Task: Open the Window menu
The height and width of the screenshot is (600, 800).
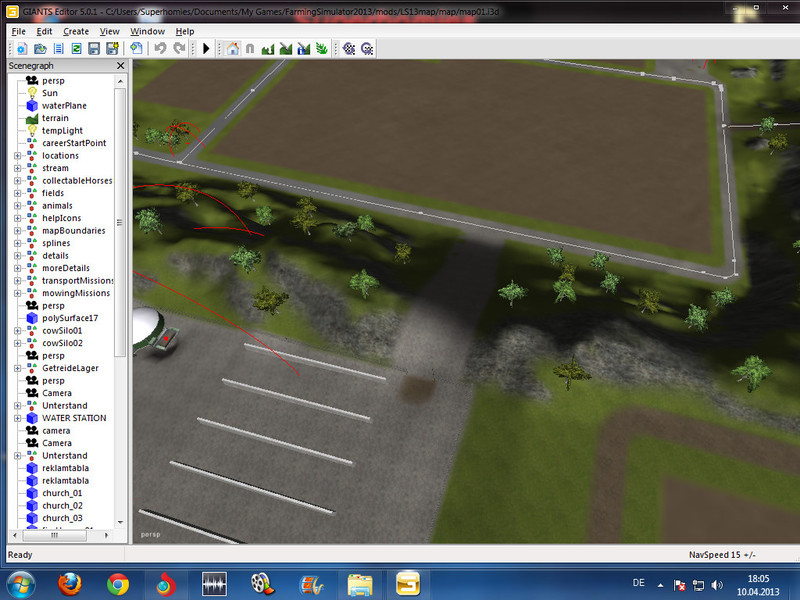Action: 147,31
